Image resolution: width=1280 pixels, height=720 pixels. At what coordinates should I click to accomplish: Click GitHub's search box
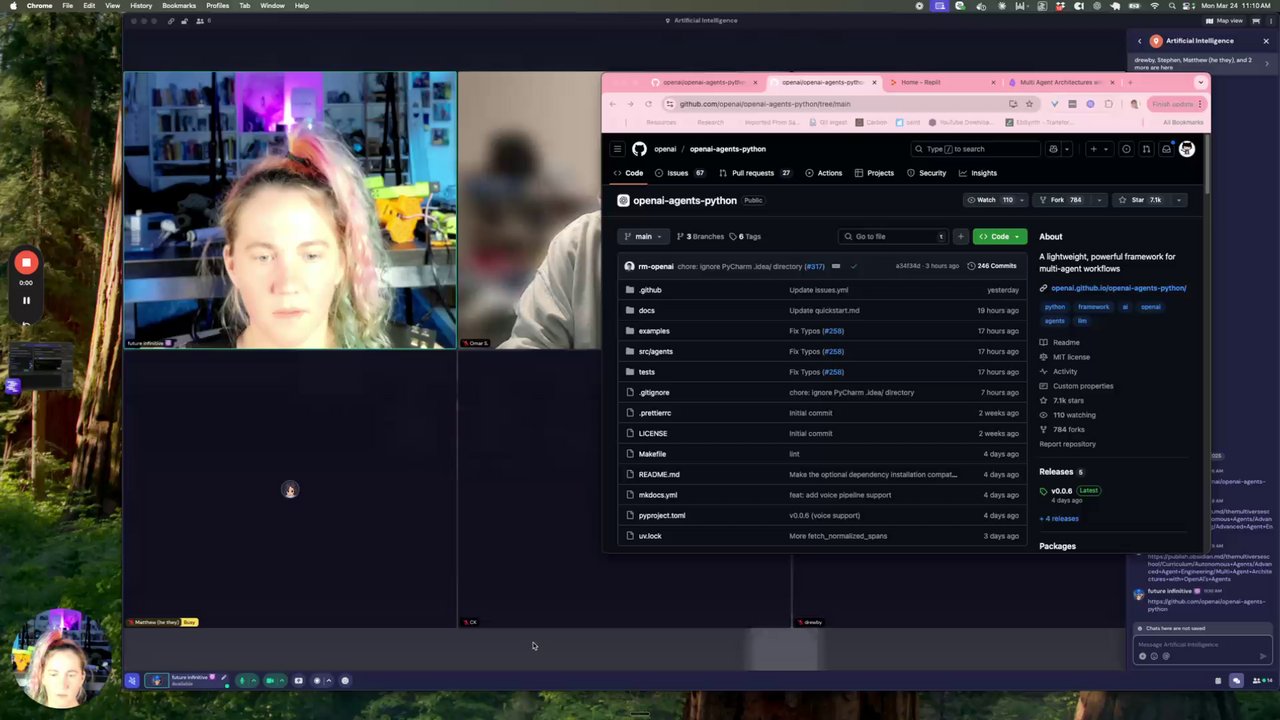975,149
